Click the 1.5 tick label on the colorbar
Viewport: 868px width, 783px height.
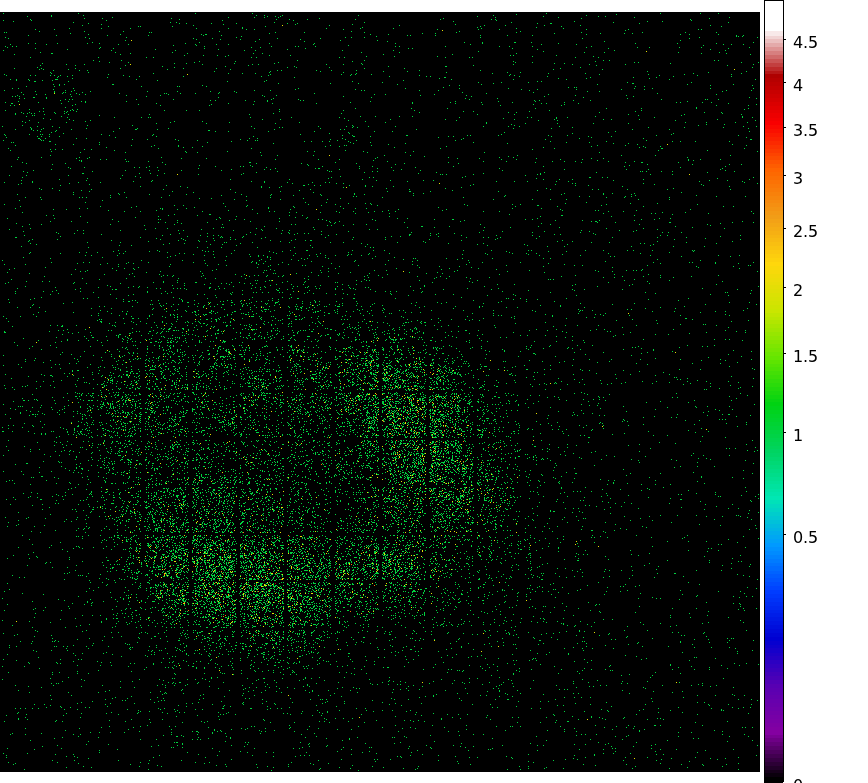point(805,356)
